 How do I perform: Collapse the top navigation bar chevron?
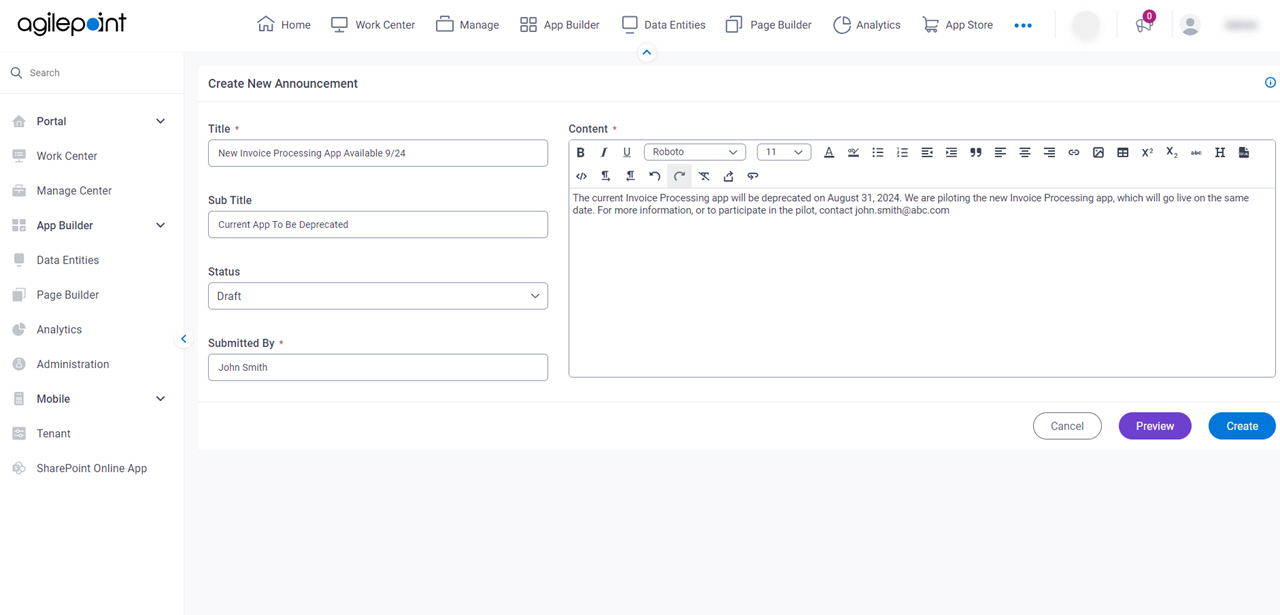pos(647,52)
